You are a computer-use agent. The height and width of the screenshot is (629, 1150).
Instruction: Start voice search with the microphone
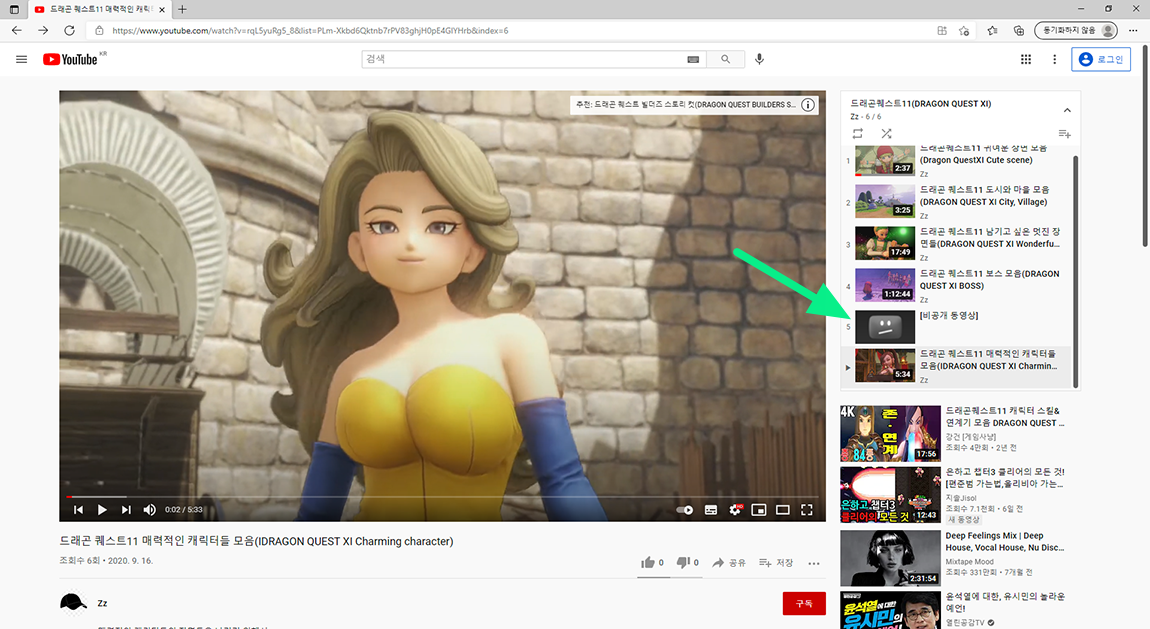759,59
